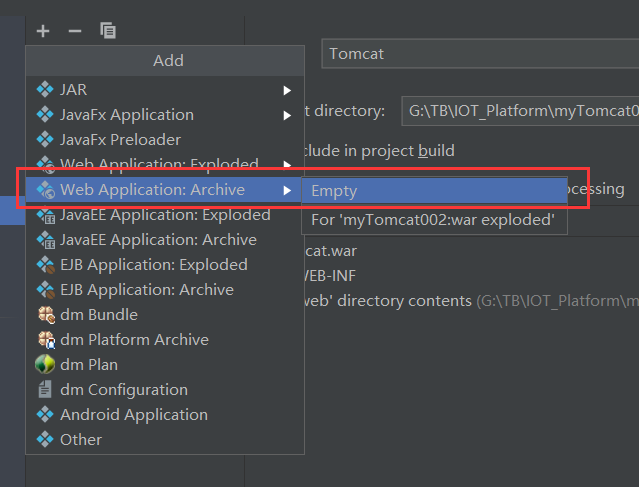Click the copy artifact icon
The image size is (639, 487).
coord(108,31)
